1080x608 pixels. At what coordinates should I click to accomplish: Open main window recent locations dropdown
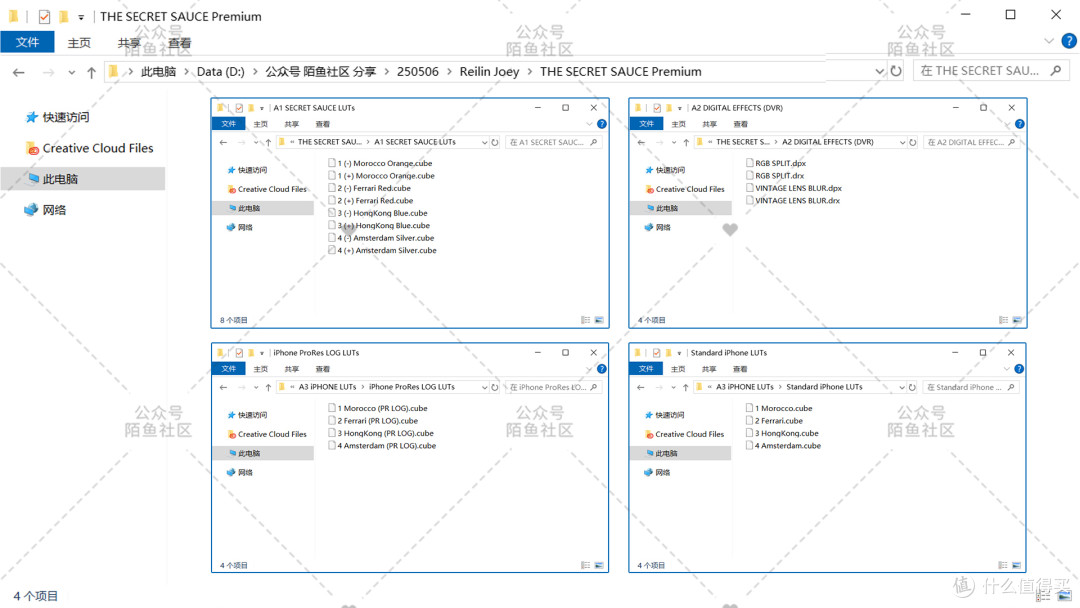(72, 72)
